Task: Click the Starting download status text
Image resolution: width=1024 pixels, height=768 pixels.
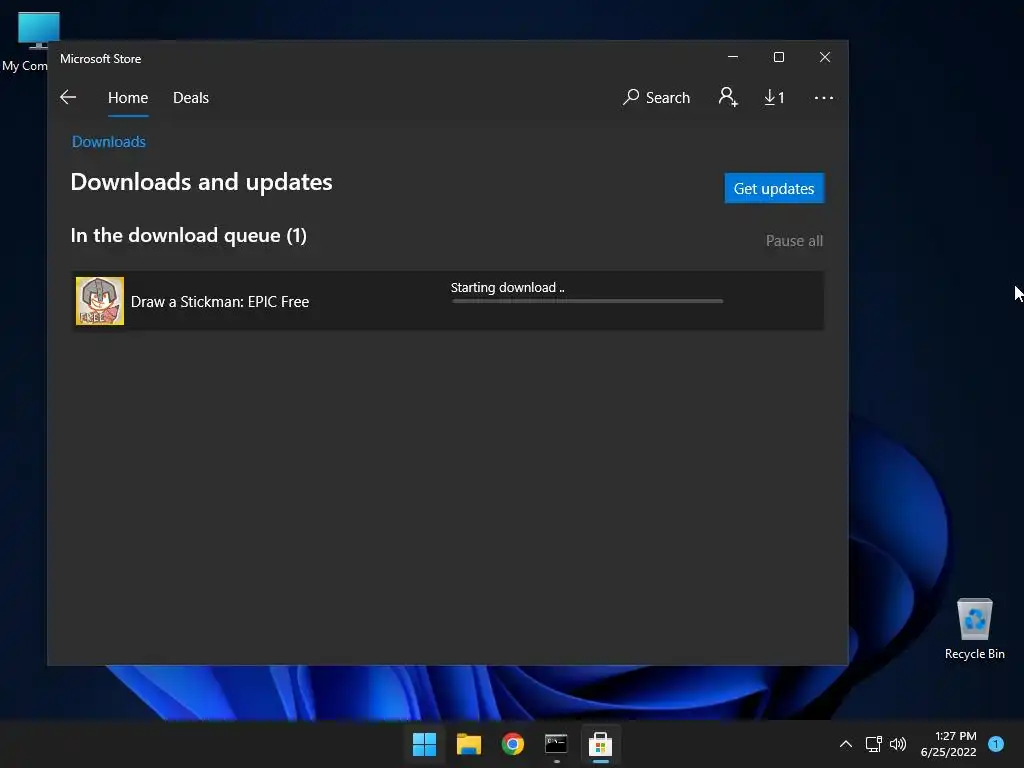Action: (507, 287)
